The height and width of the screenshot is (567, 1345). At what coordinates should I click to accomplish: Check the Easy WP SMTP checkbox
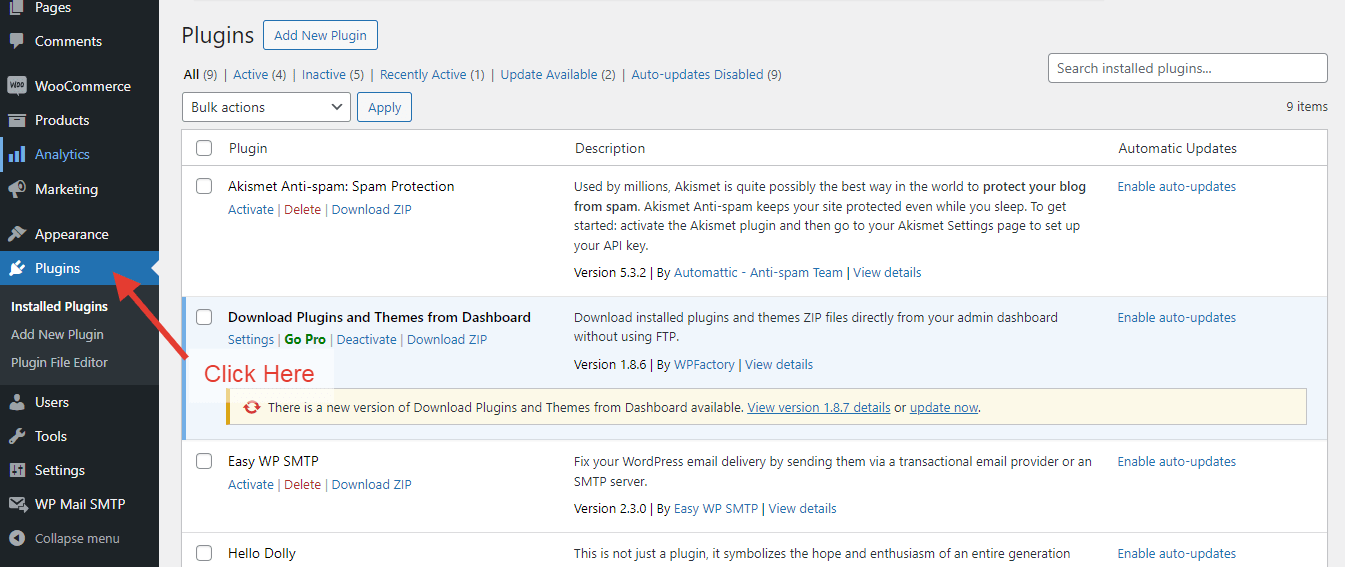[x=204, y=461]
